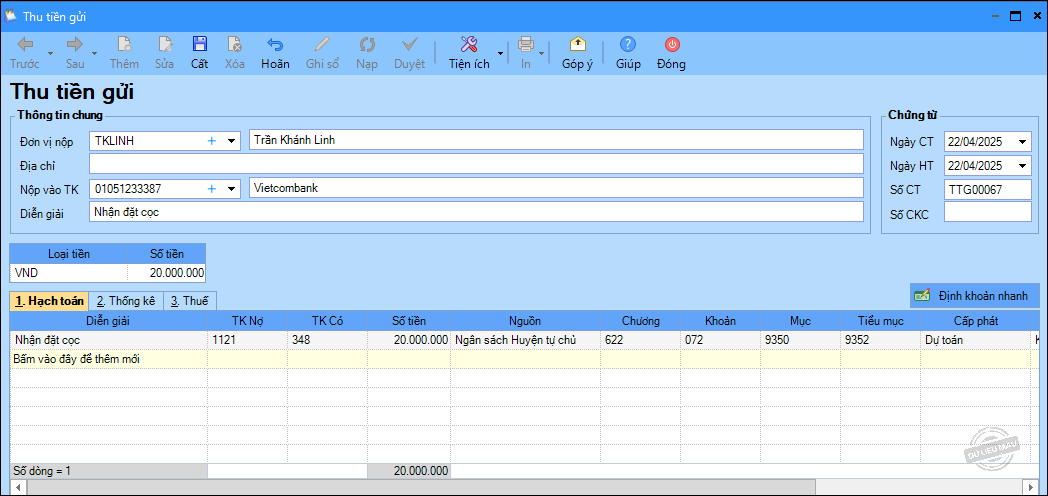
Task: Click the Nguồn column header
Action: (x=525, y=321)
